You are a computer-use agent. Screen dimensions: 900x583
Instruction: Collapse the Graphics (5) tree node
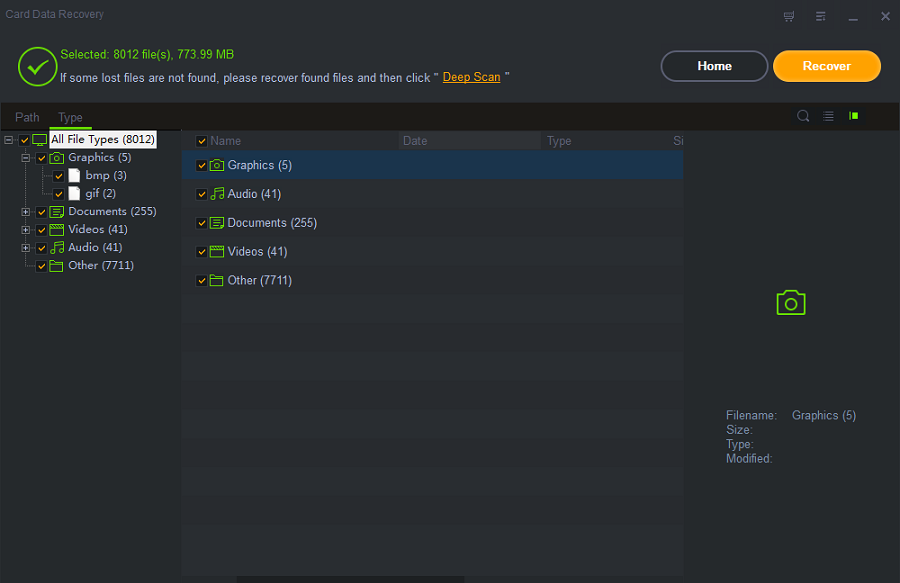(26, 158)
